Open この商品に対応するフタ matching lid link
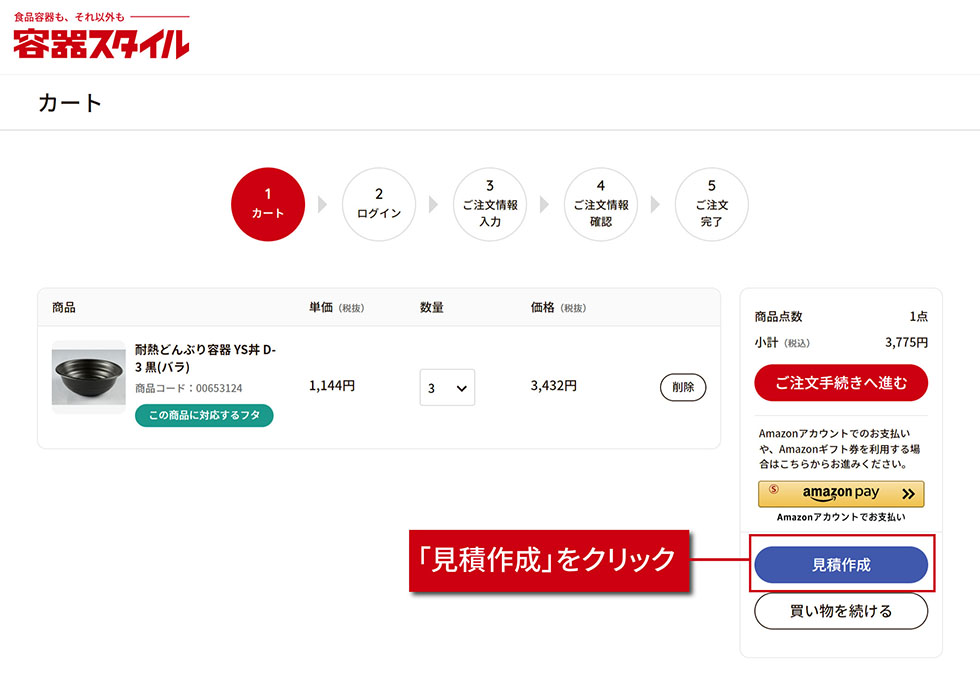 pyautogui.click(x=204, y=414)
